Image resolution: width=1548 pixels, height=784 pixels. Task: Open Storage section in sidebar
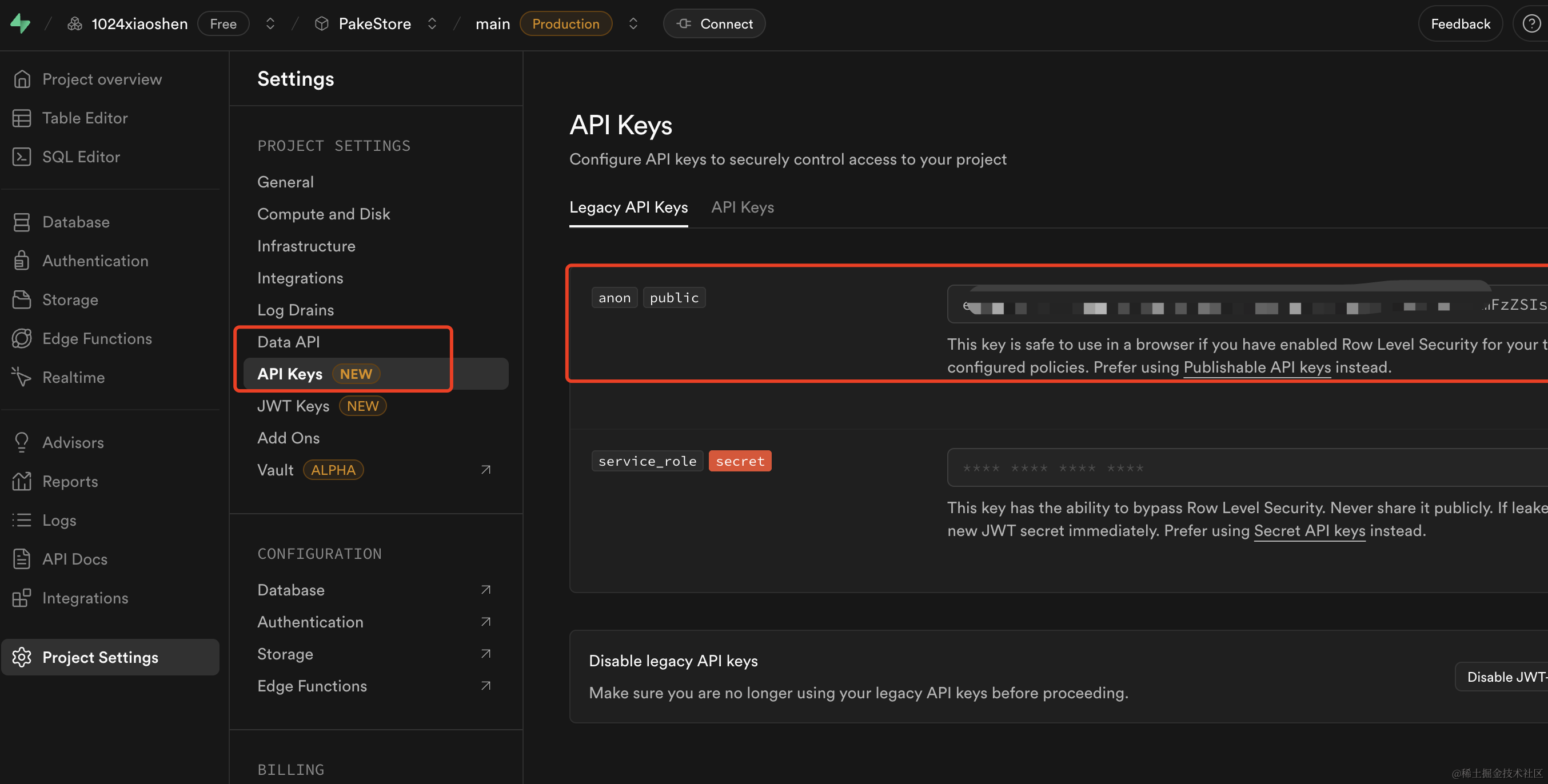click(70, 299)
